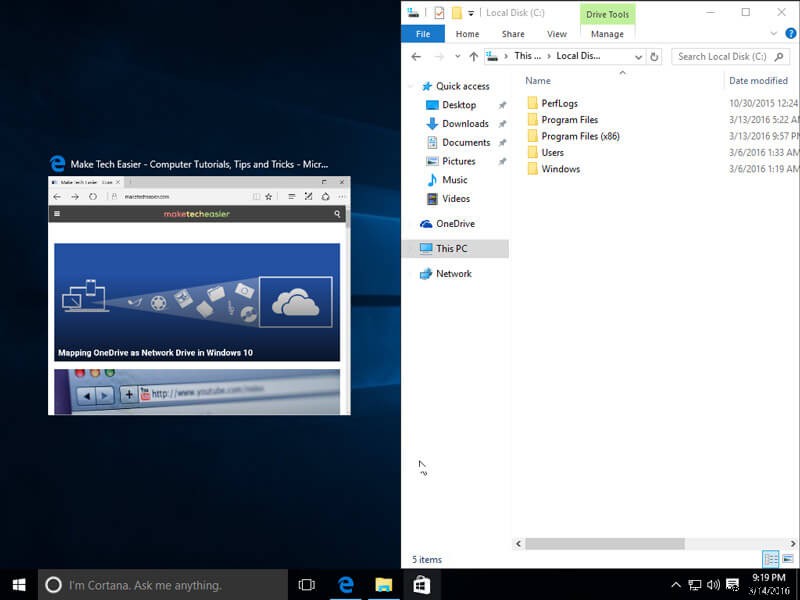Open the Customize Quick Access Toolbar dropdown

471,14
